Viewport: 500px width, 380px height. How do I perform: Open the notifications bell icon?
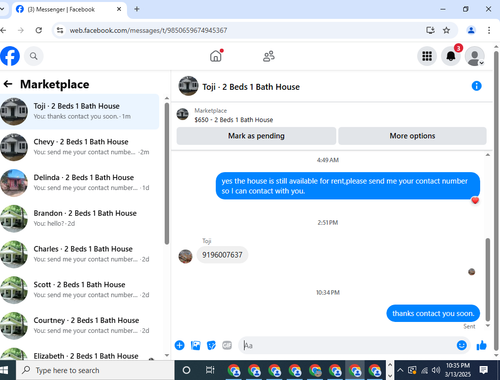click(x=451, y=56)
